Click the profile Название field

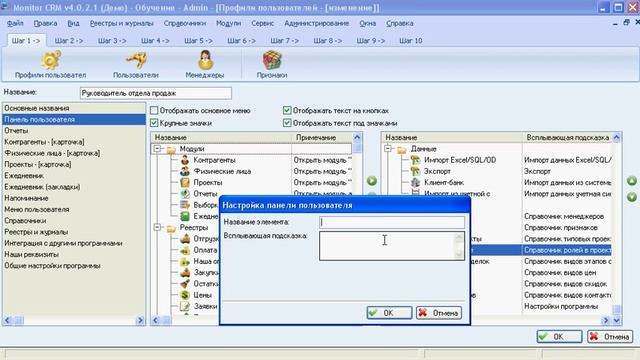(156, 93)
